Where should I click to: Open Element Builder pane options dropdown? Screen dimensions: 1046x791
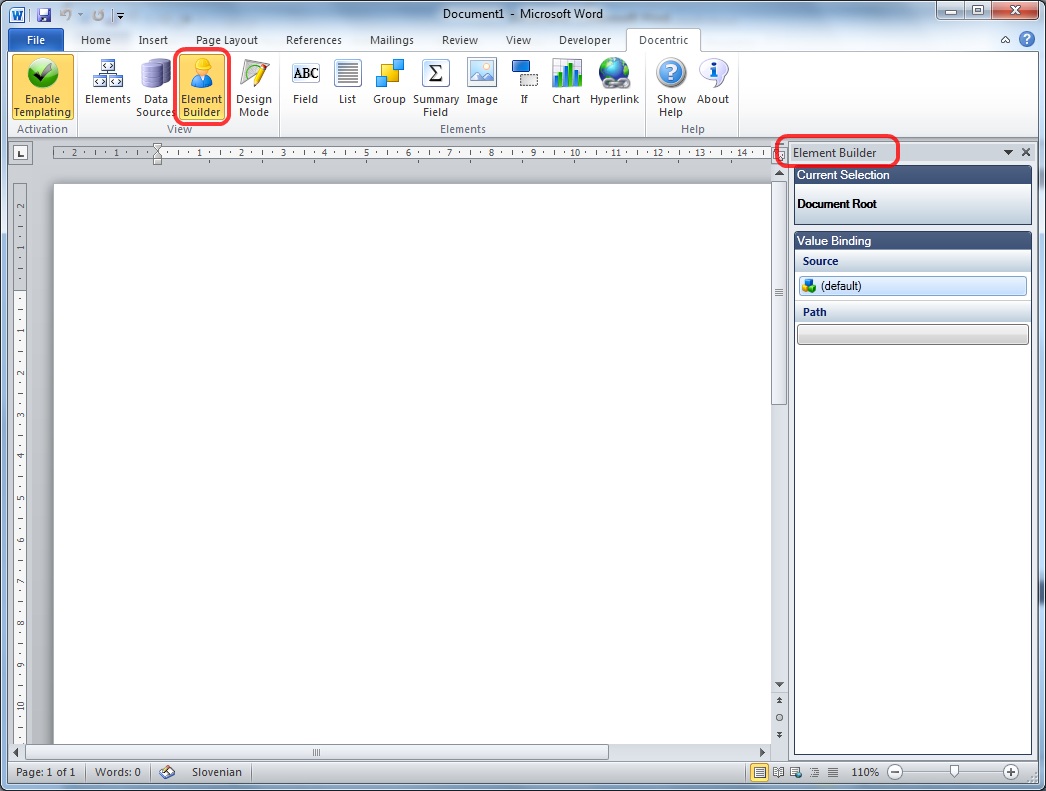coord(1008,153)
